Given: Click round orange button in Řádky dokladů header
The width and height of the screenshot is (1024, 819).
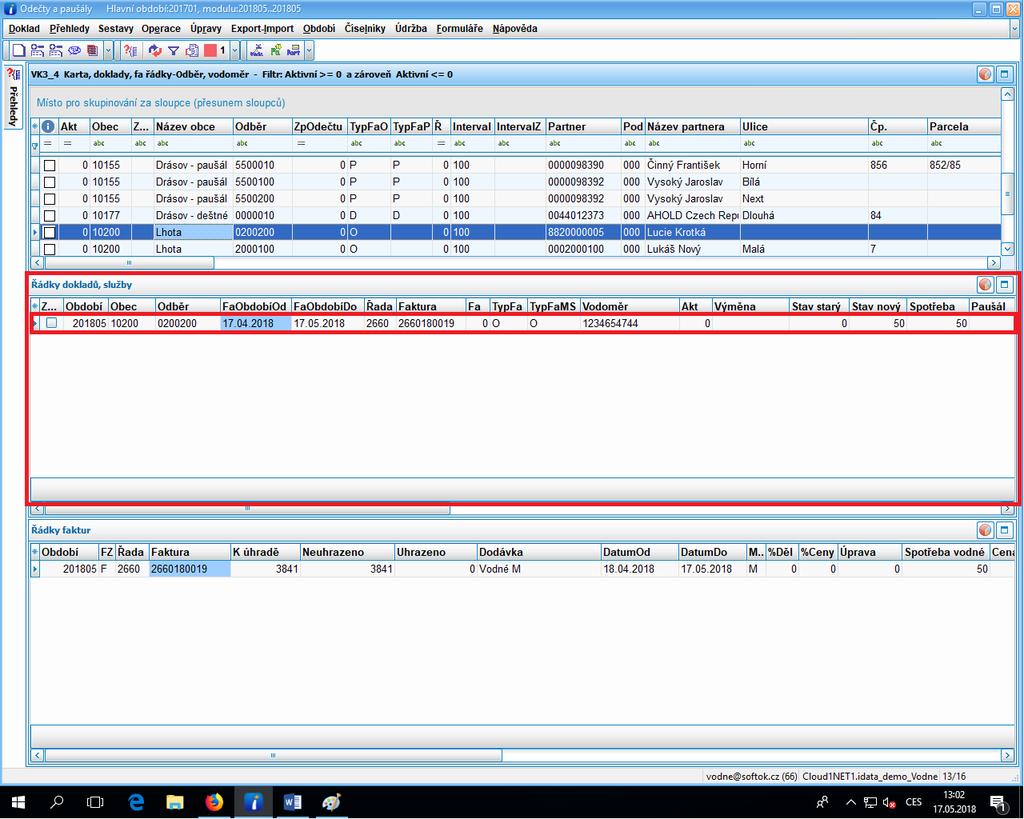Looking at the screenshot, I should [985, 284].
